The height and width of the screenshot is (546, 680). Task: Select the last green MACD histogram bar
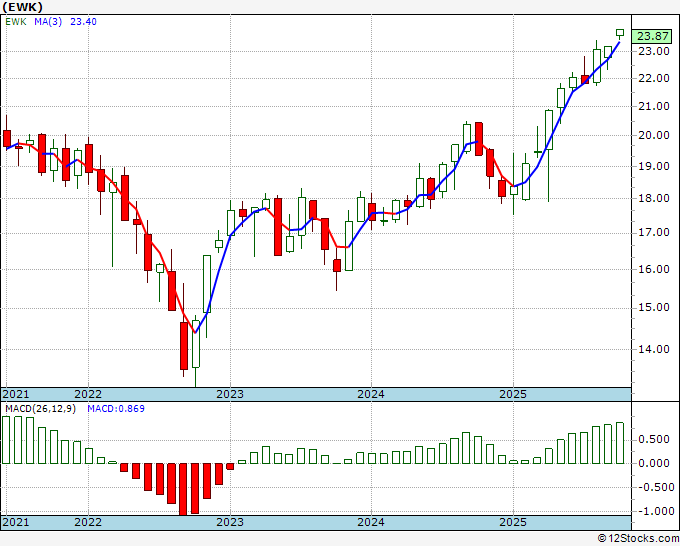(x=620, y=443)
